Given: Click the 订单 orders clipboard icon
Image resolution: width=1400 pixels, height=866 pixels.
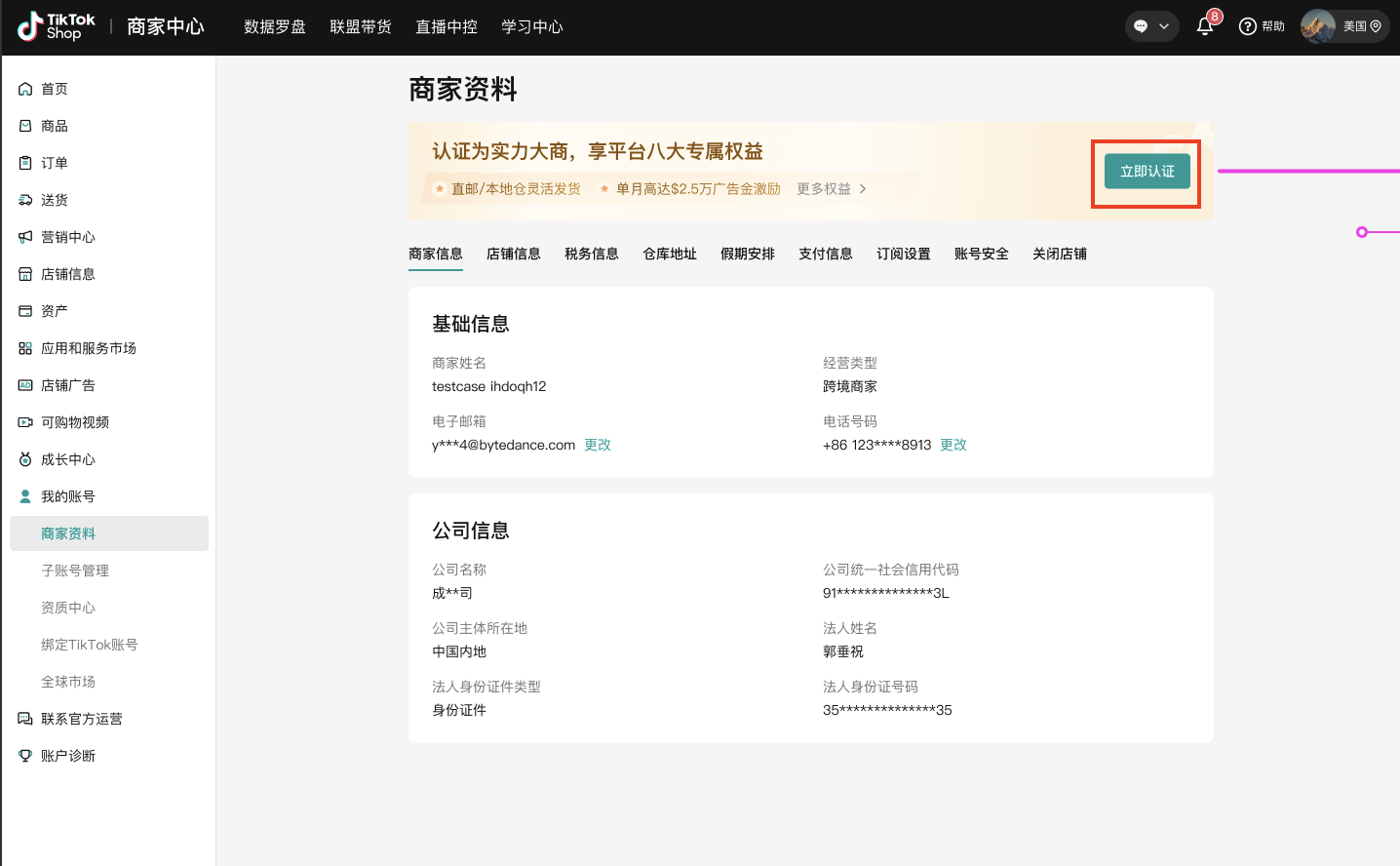Looking at the screenshot, I should tap(25, 163).
